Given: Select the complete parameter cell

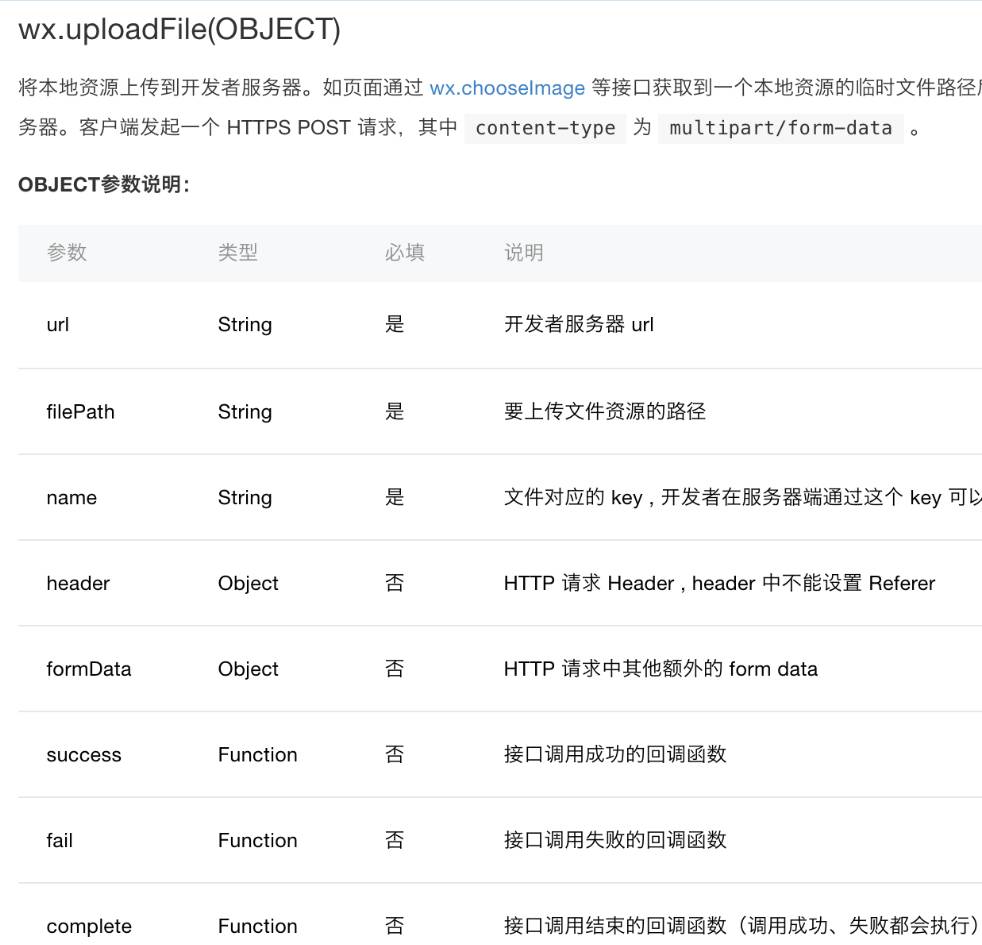Looking at the screenshot, I should (89, 926).
